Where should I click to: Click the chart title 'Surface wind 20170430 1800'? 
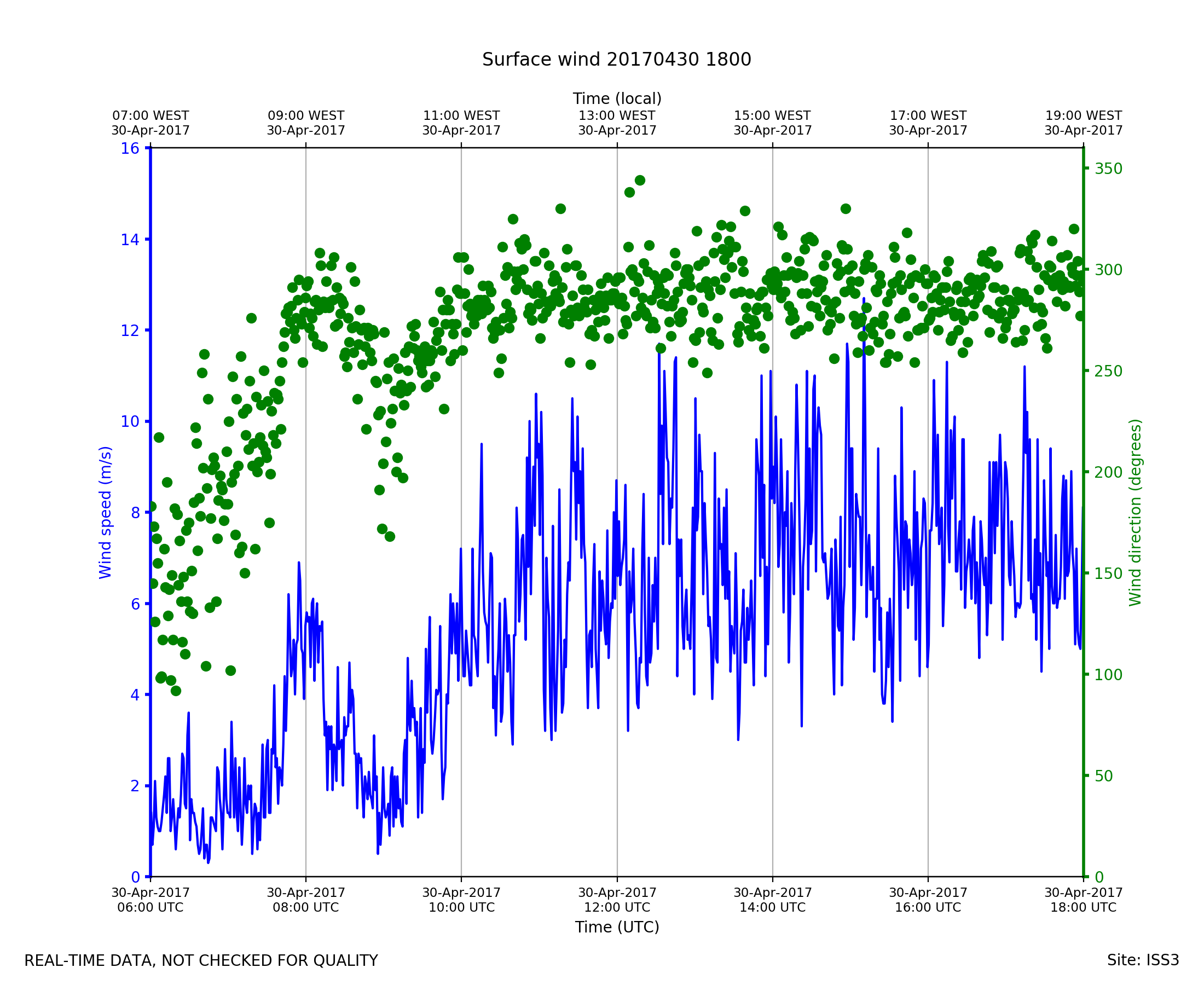pyautogui.click(x=617, y=60)
